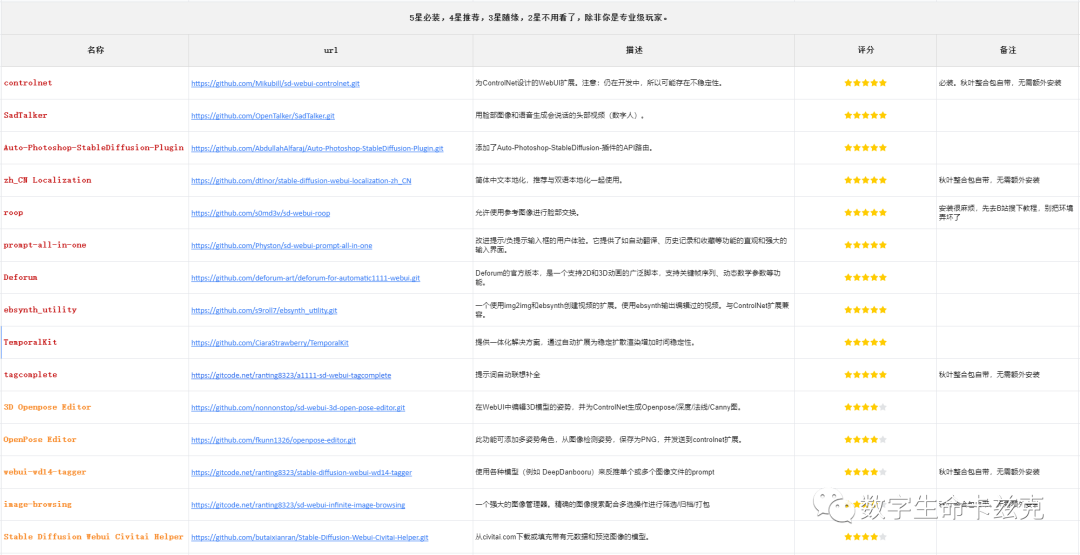Click the four-star rating for webui-wd14-tagger
Screen dimensions: 1080x555
tap(866, 472)
